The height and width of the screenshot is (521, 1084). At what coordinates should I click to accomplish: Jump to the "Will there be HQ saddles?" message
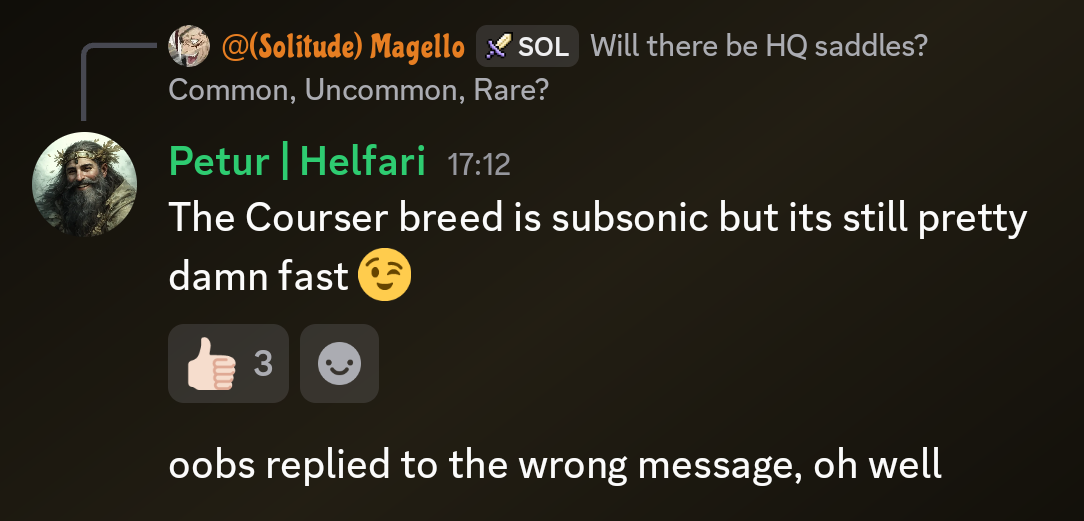point(758,47)
